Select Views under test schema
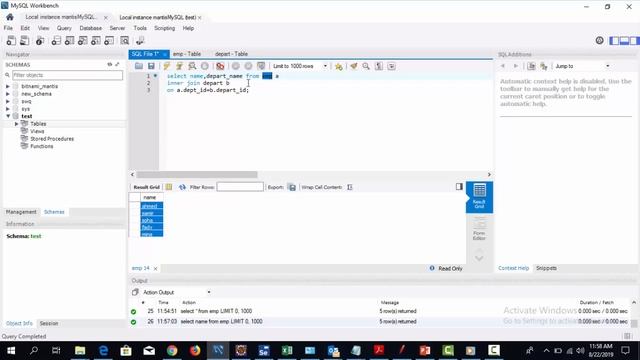The width and height of the screenshot is (640, 360). 37,131
